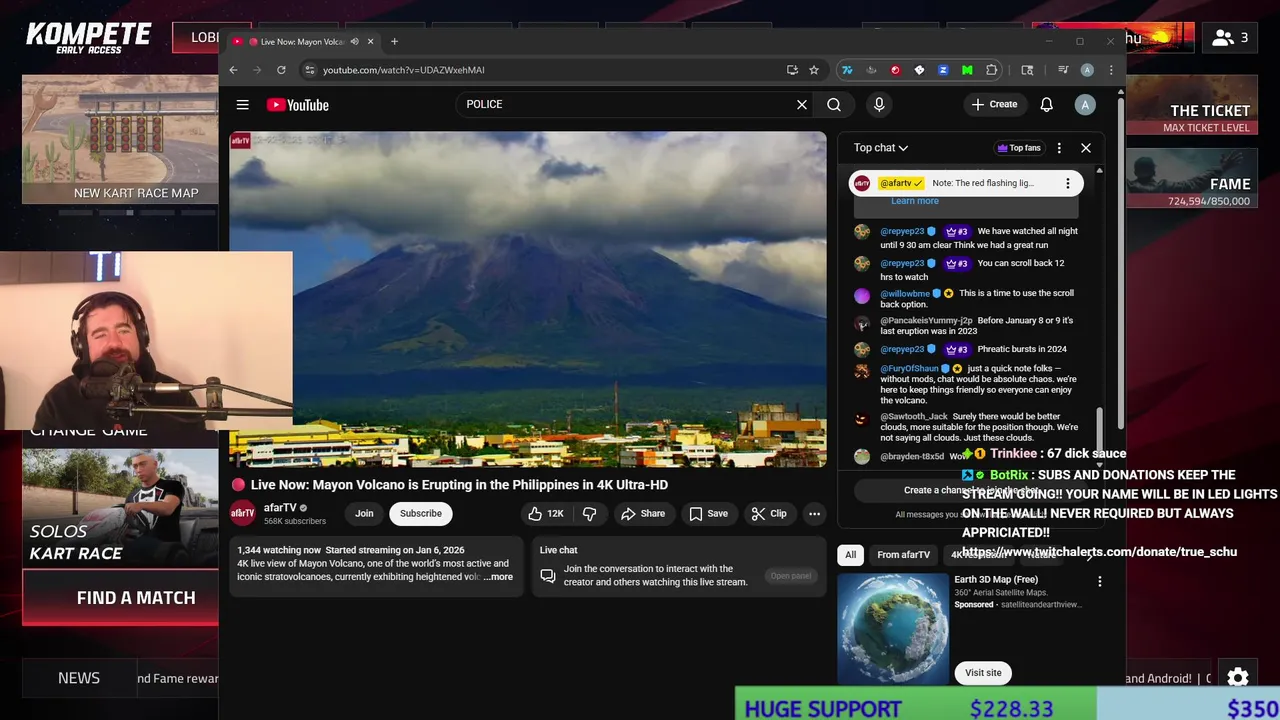Open options for Earth 3D Map ad

1099,581
